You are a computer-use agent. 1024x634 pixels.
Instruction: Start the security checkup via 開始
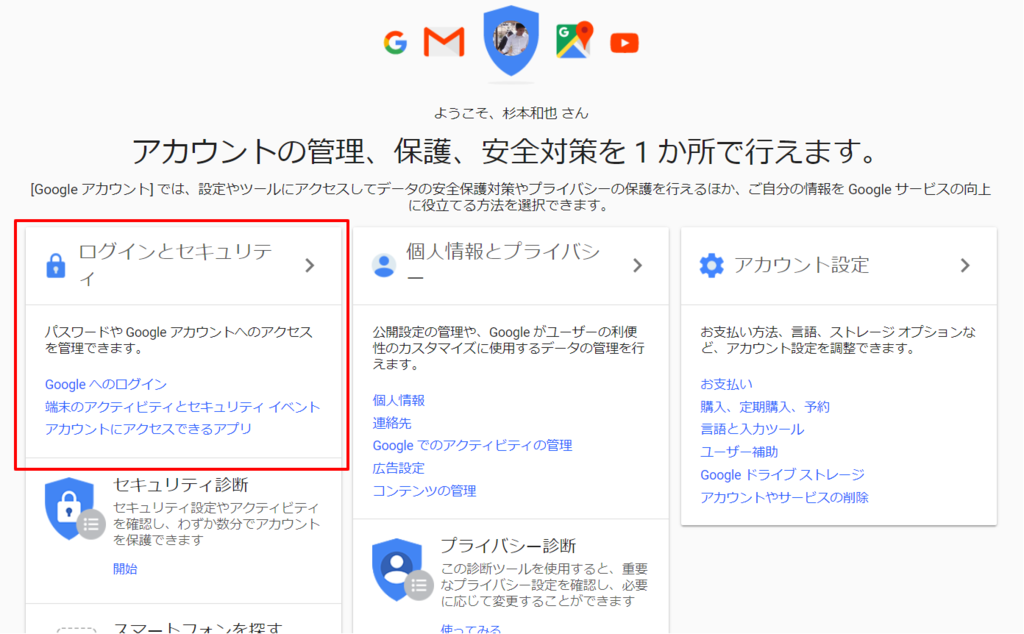pos(125,569)
